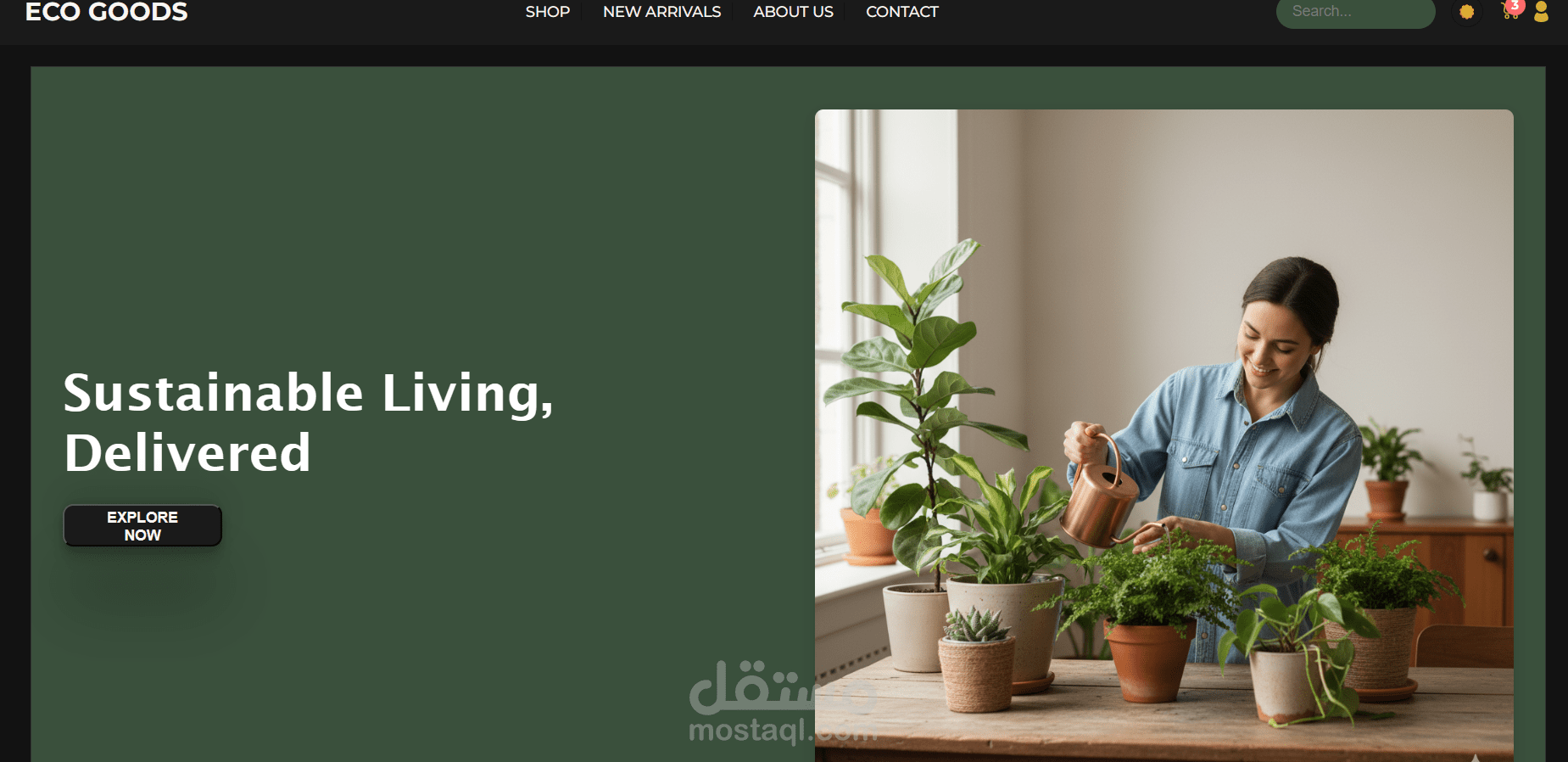Open the user account profile icon
The width and height of the screenshot is (1568, 762).
[x=1541, y=12]
